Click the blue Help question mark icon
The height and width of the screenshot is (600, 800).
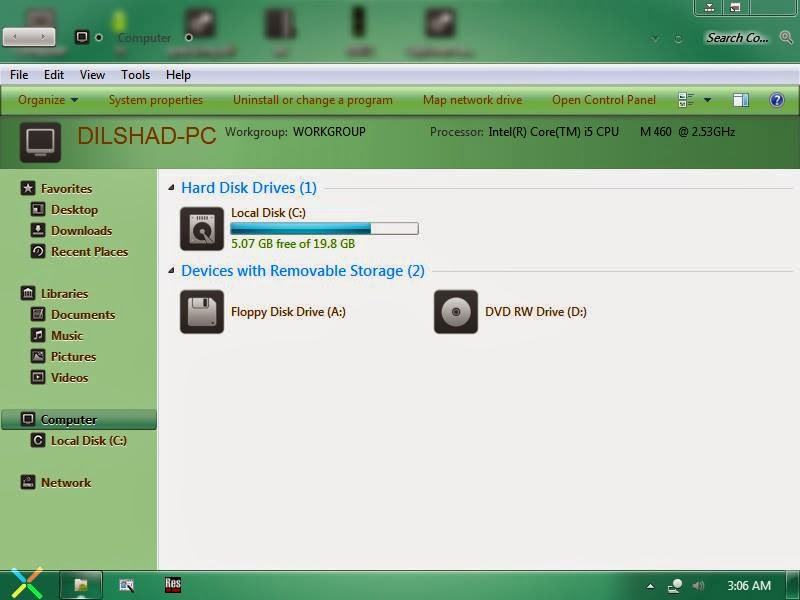tap(777, 99)
